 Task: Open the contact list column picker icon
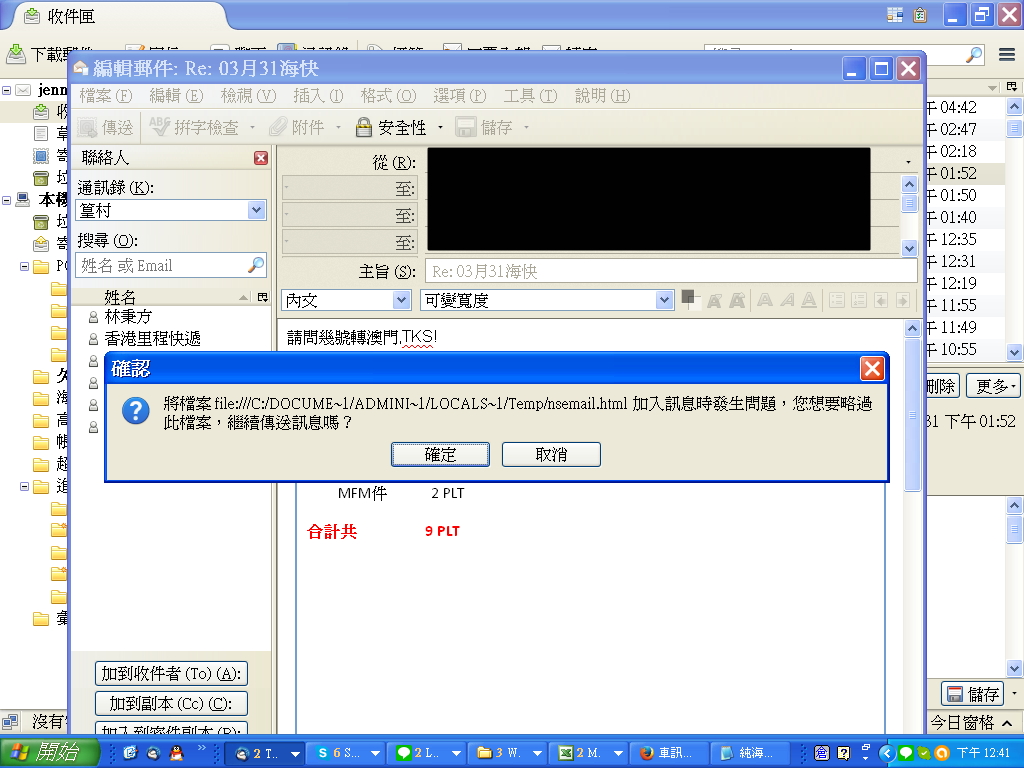[263, 298]
